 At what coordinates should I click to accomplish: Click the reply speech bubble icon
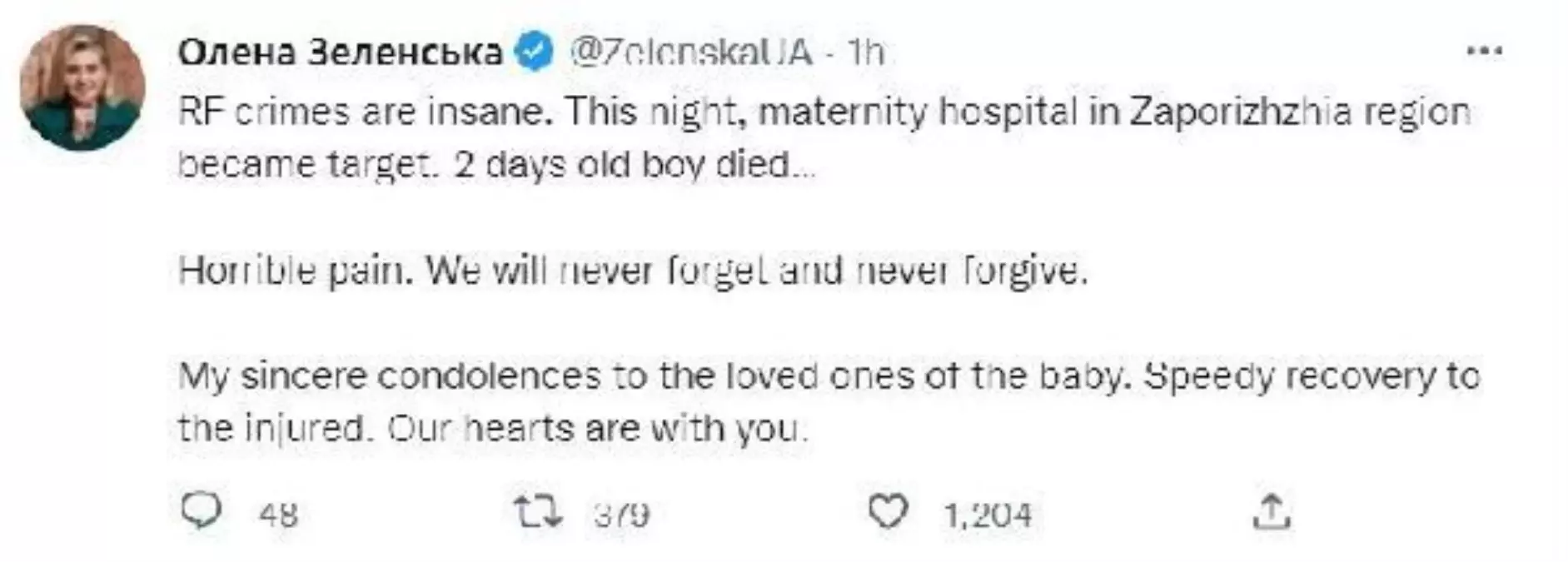201,510
